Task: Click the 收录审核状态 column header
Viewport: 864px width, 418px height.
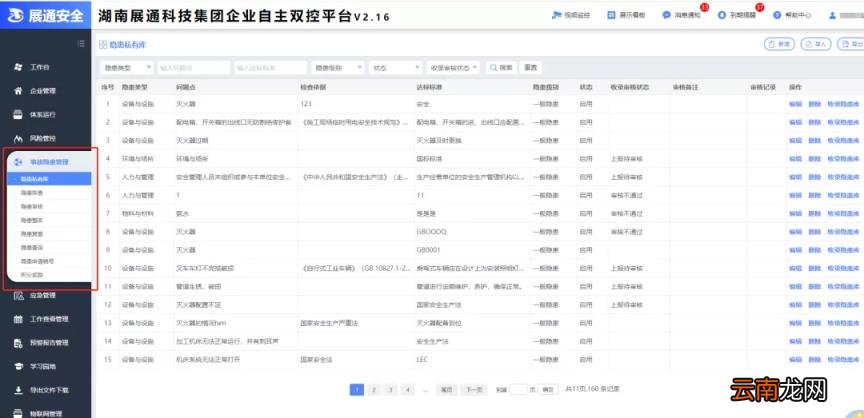Action: point(629,87)
